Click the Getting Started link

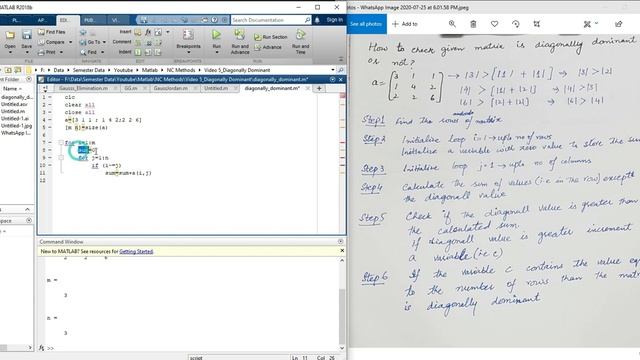coord(136,251)
